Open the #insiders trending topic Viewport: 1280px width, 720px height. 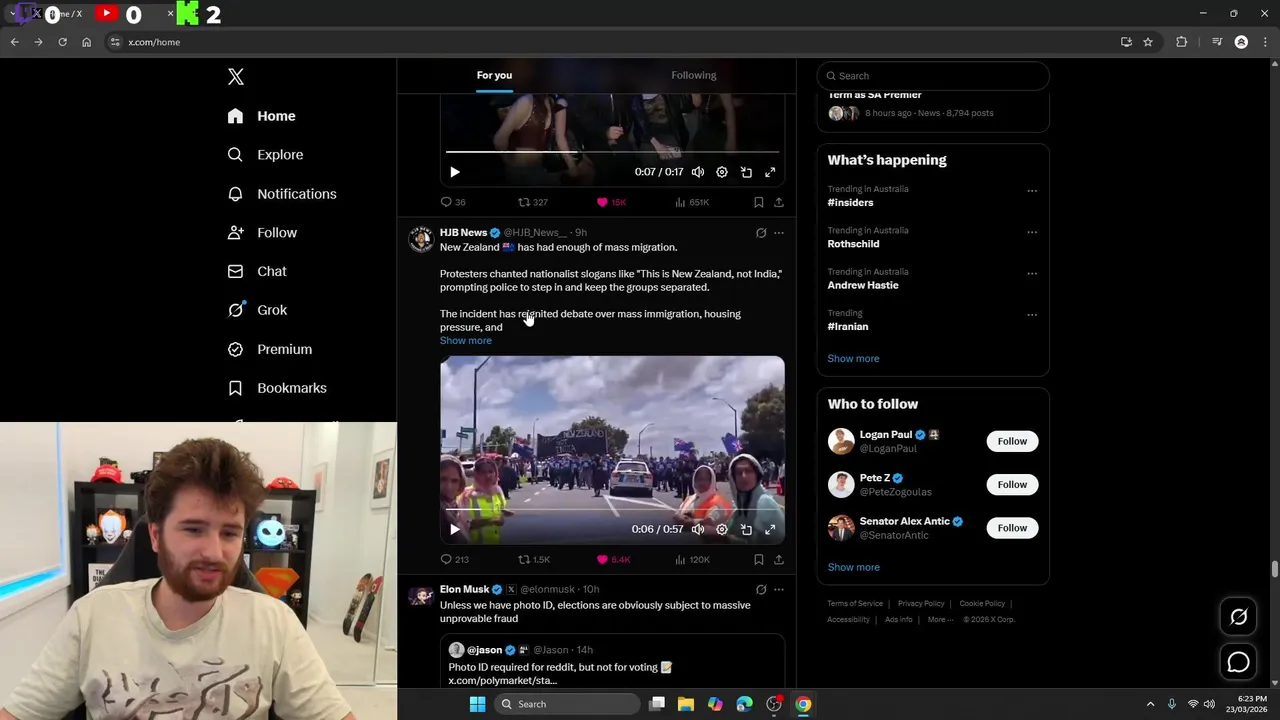pos(850,203)
